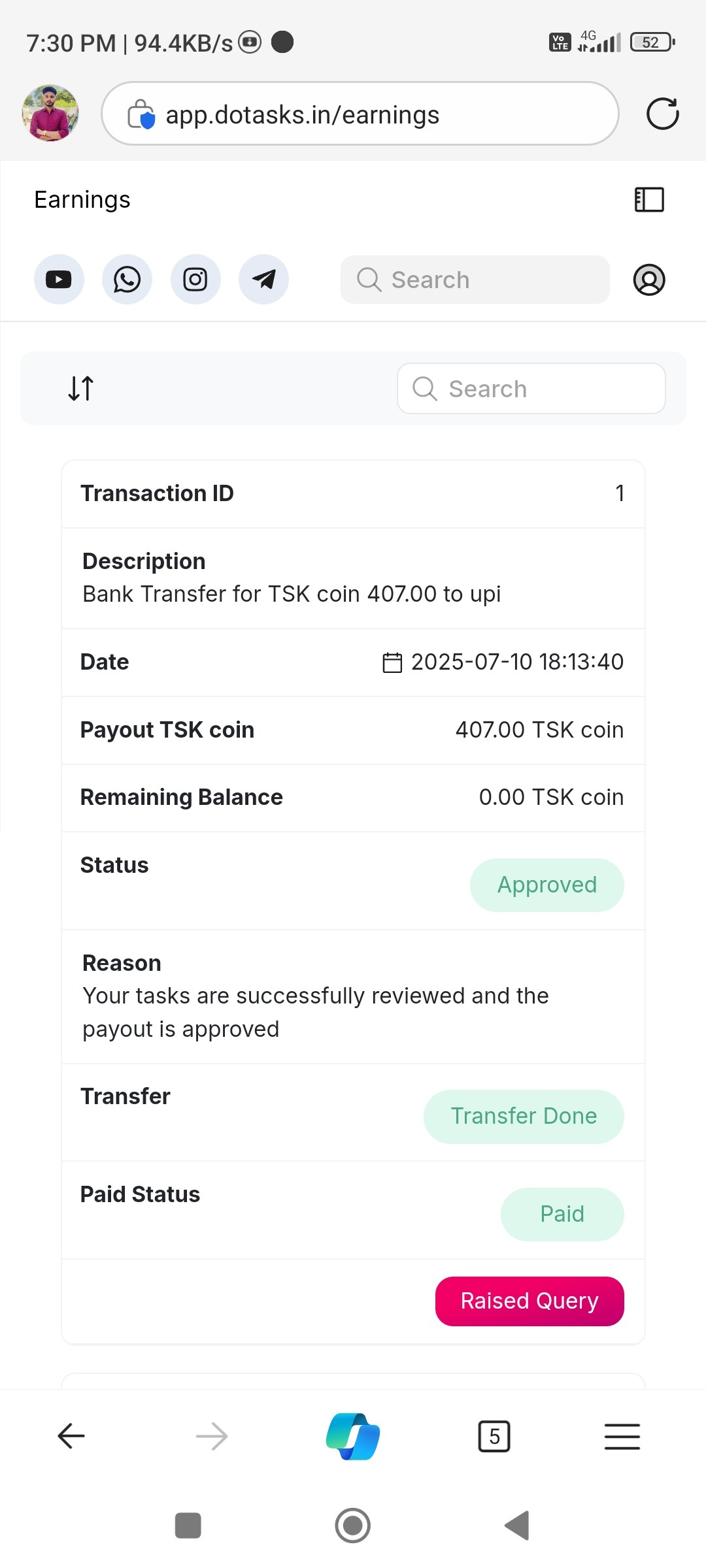706x1568 pixels.
Task: Open the YouTube social link icon
Action: point(59,280)
